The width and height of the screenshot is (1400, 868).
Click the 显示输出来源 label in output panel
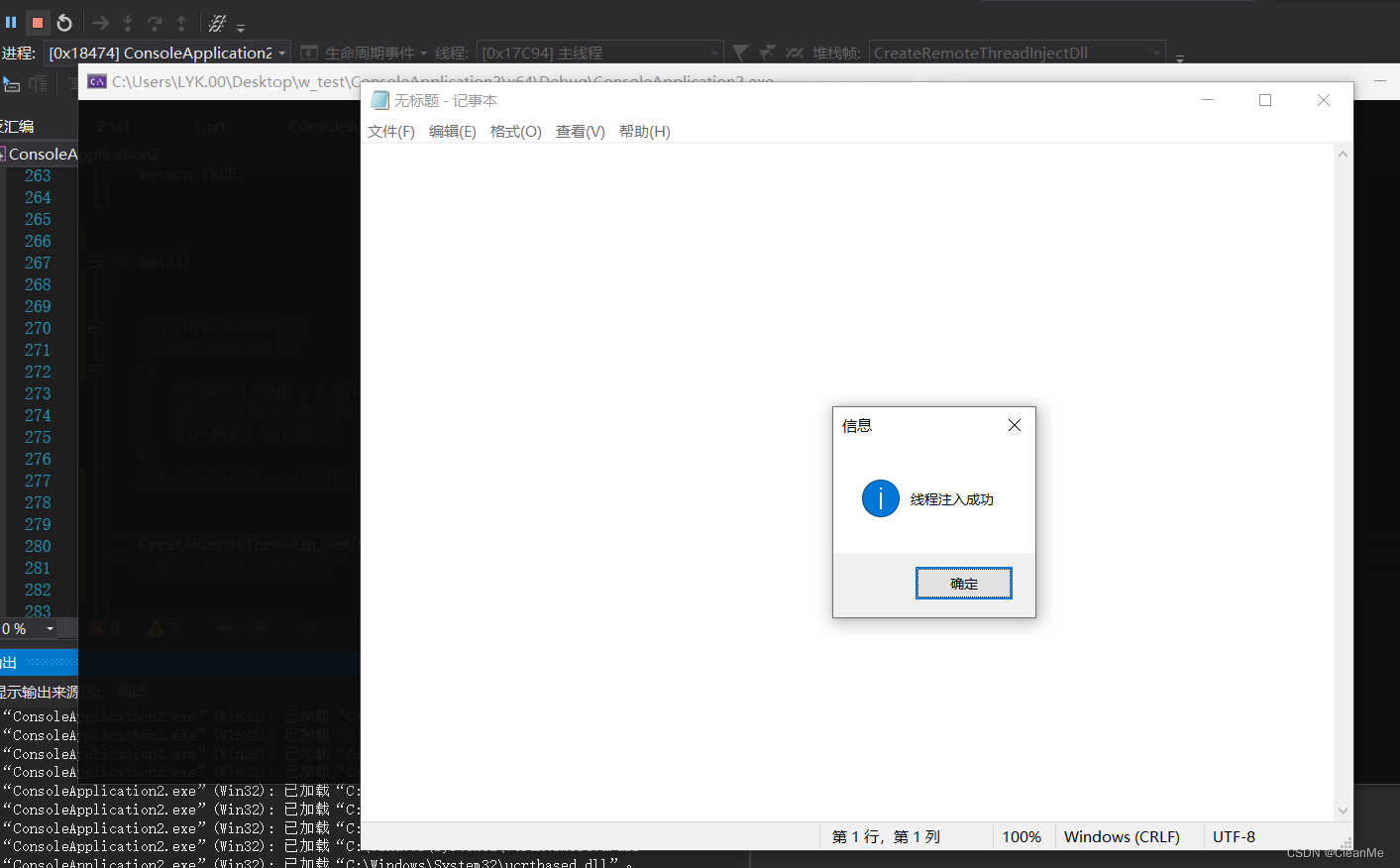point(39,692)
